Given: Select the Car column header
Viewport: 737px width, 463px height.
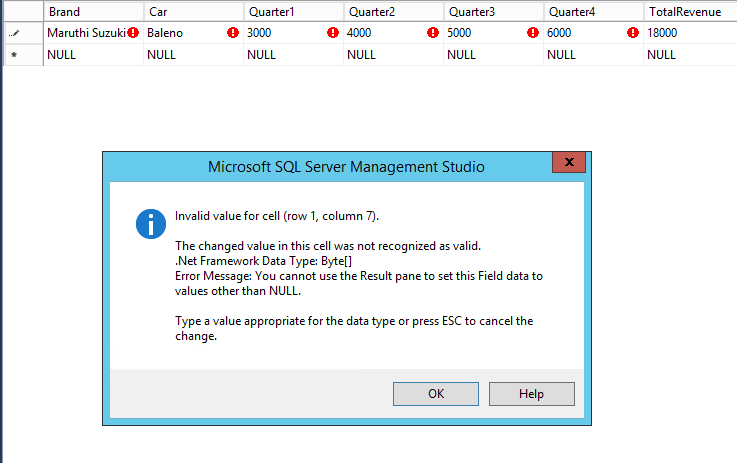Looking at the screenshot, I should (194, 12).
